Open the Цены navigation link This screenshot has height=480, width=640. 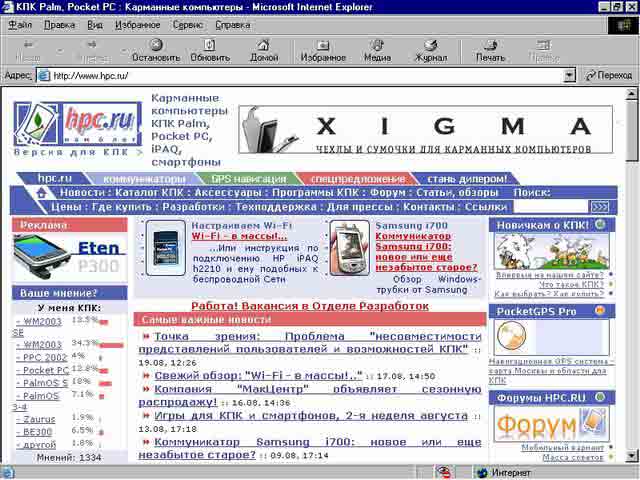[66, 207]
